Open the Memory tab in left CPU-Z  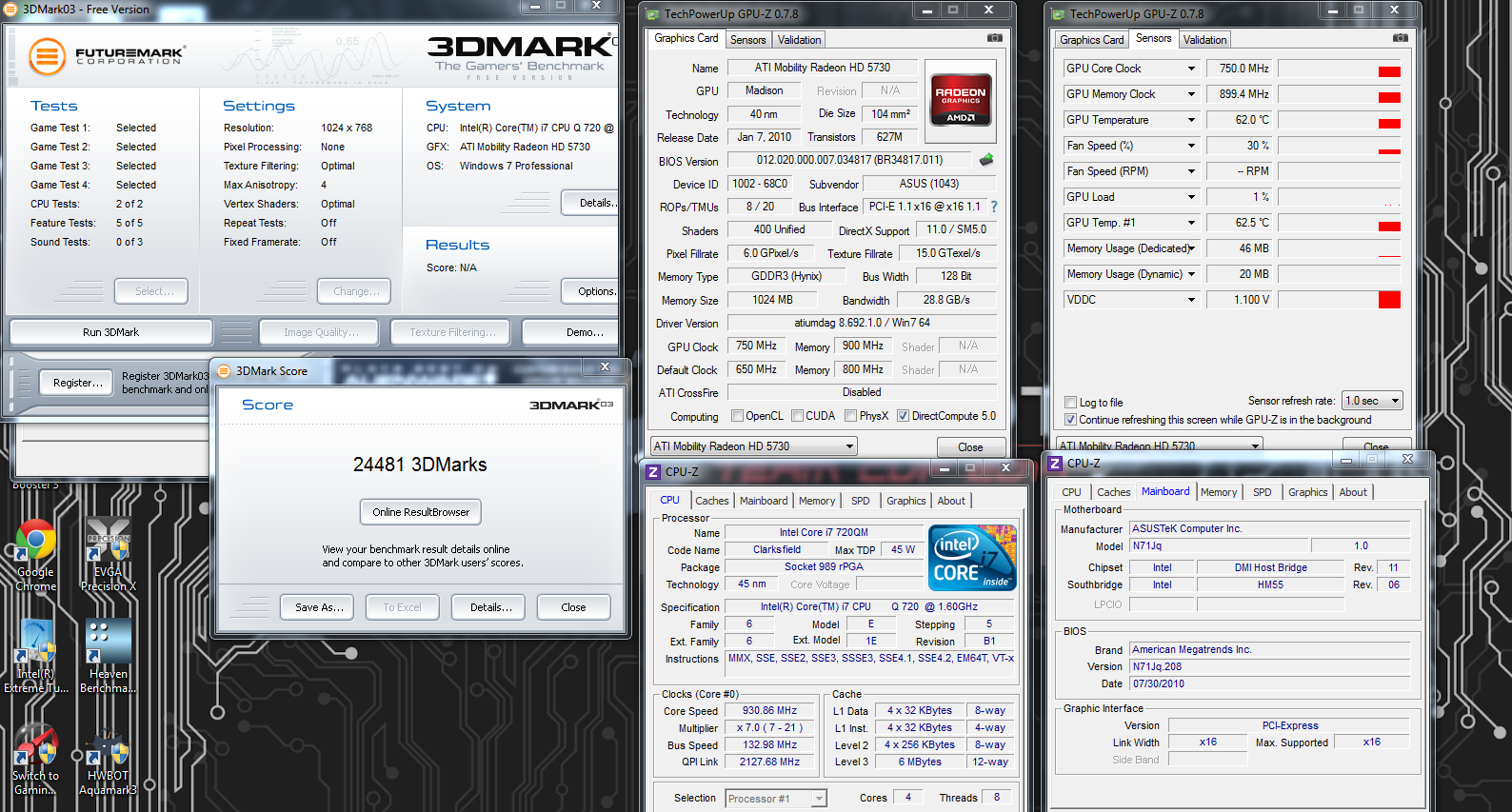point(817,501)
